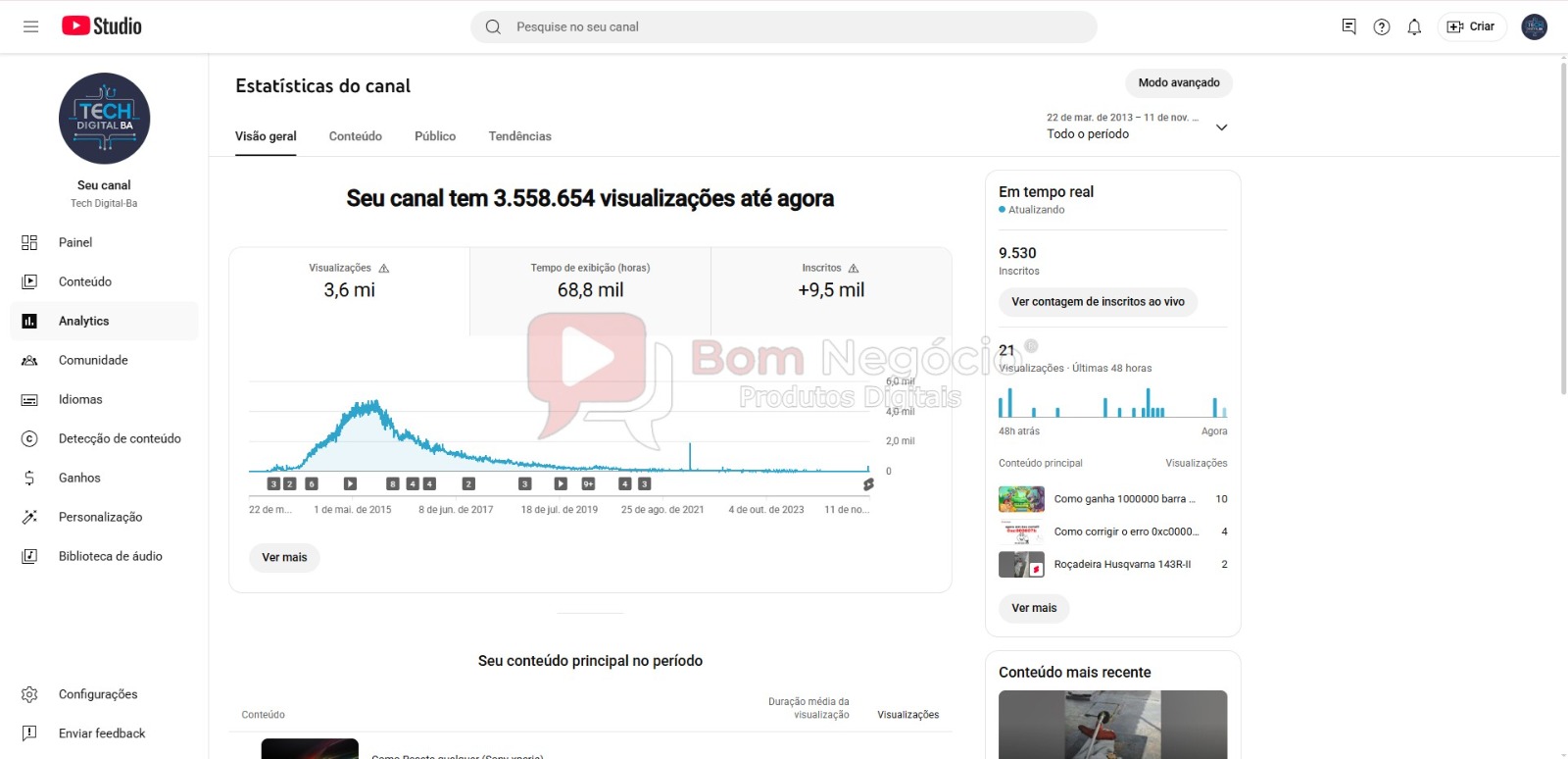
Task: Open the hamburger navigation menu
Action: [x=30, y=26]
